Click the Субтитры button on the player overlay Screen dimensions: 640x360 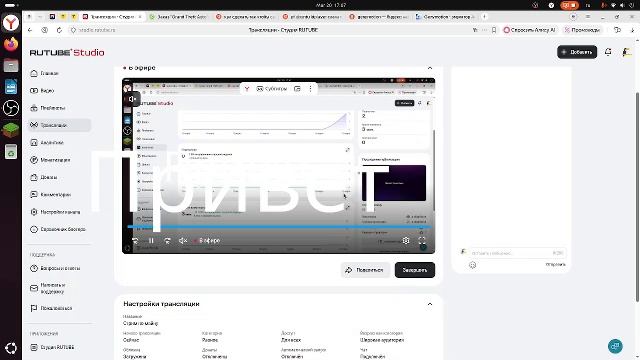point(271,89)
